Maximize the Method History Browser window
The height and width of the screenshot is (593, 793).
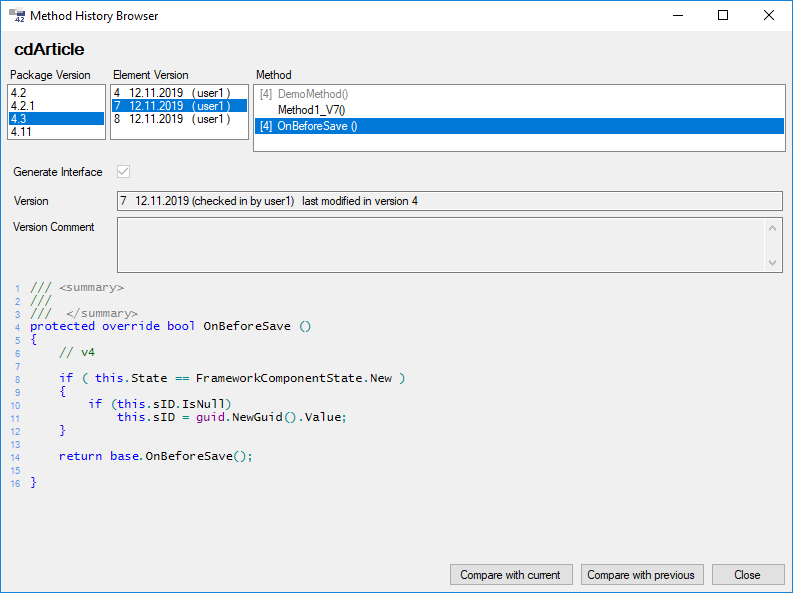[x=723, y=16]
